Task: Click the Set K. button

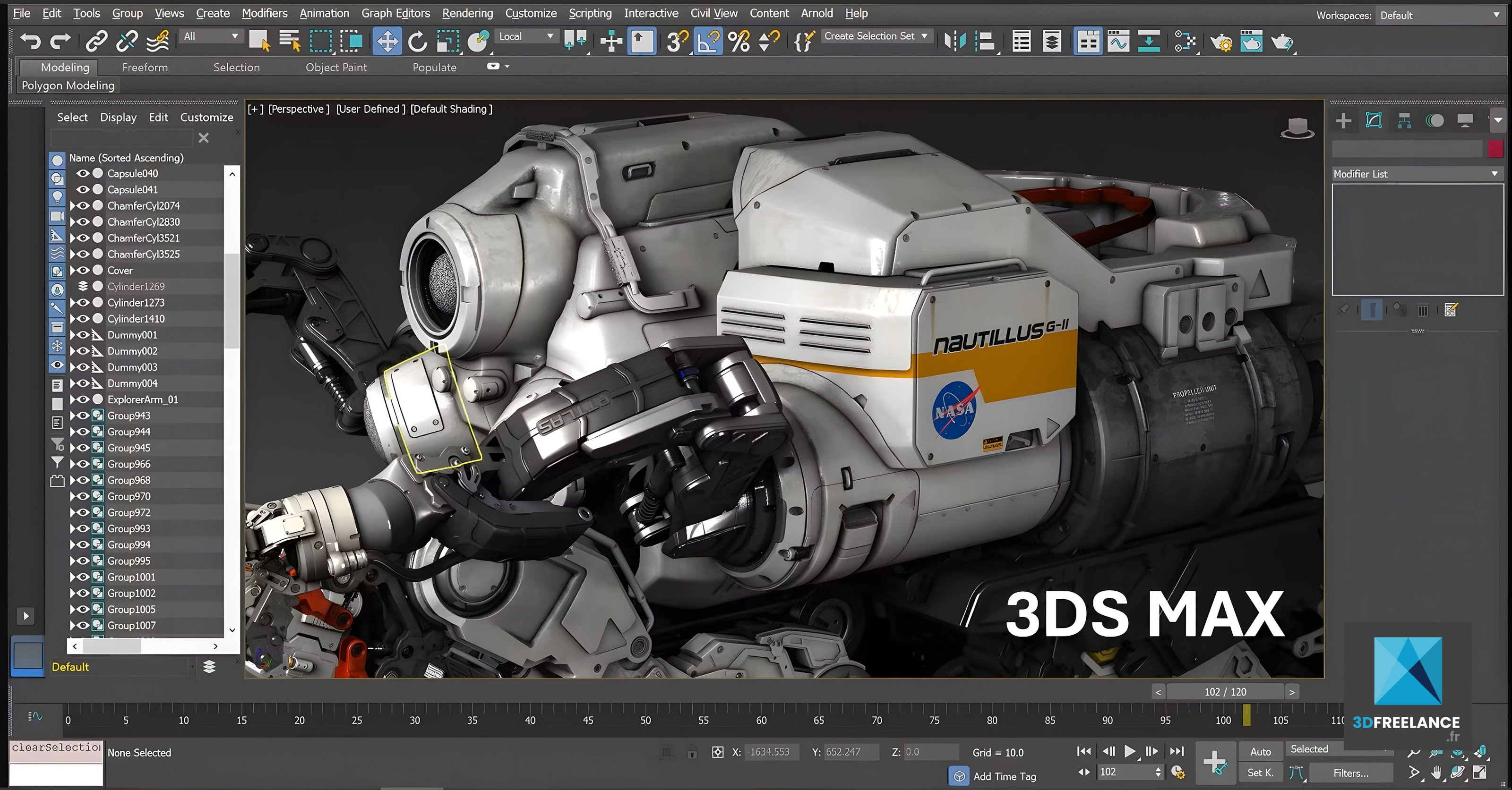Action: [1260, 773]
